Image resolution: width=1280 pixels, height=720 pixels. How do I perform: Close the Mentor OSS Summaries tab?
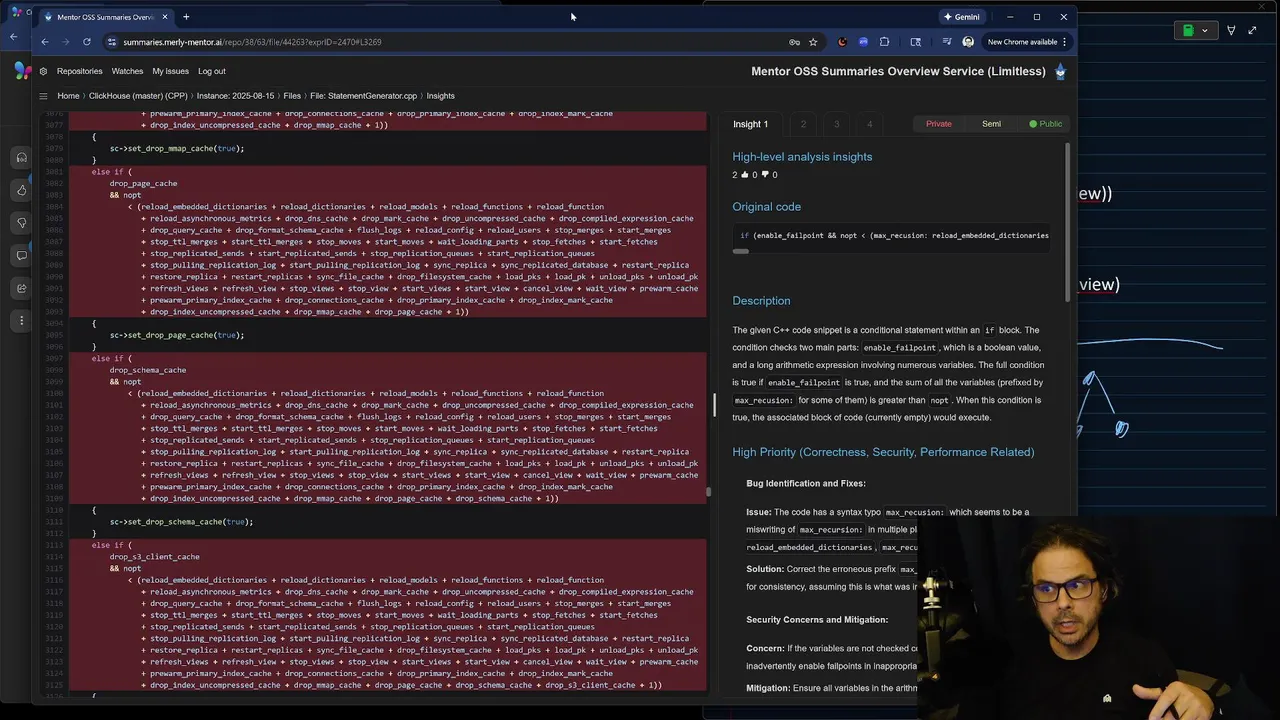167,17
